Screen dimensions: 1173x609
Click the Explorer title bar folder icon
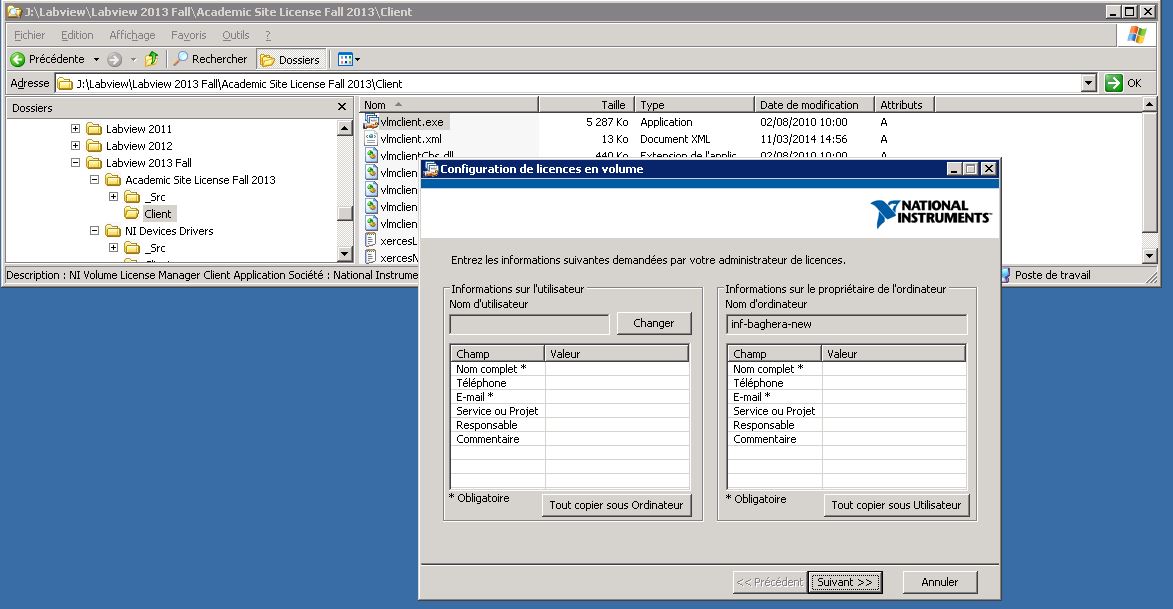13,11
